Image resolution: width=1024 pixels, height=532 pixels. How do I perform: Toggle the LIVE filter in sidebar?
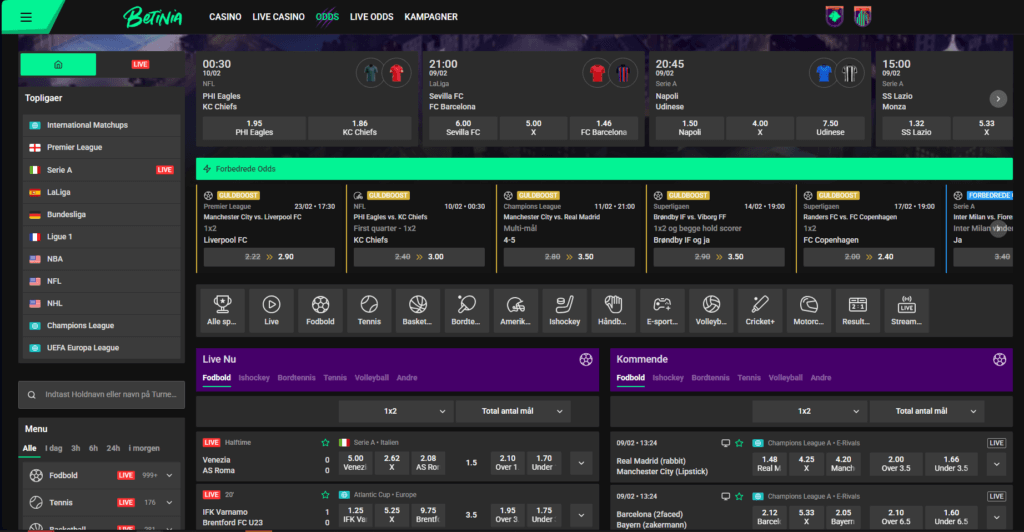point(140,65)
